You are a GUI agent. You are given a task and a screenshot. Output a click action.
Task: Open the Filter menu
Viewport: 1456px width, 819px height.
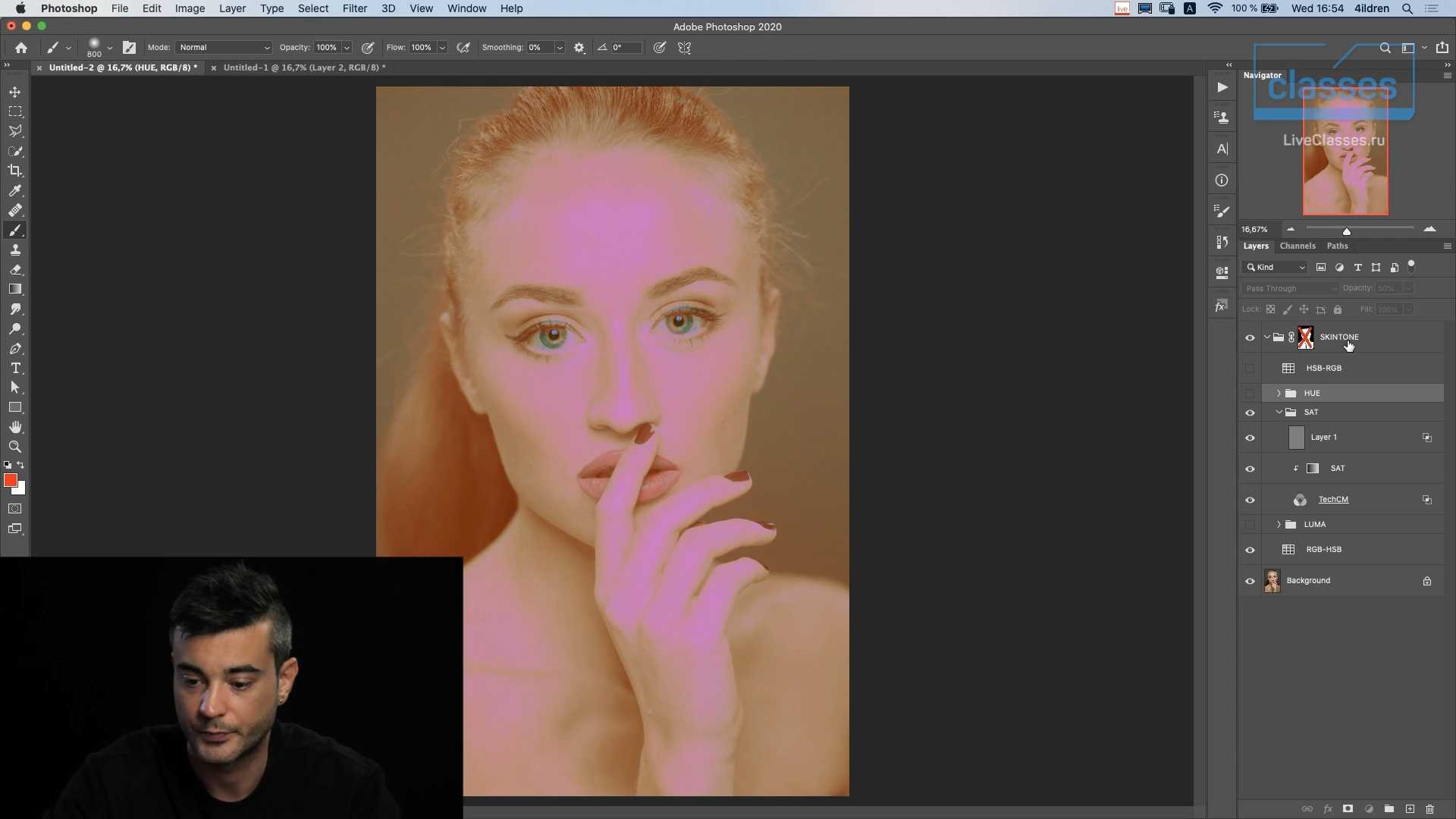[x=354, y=8]
